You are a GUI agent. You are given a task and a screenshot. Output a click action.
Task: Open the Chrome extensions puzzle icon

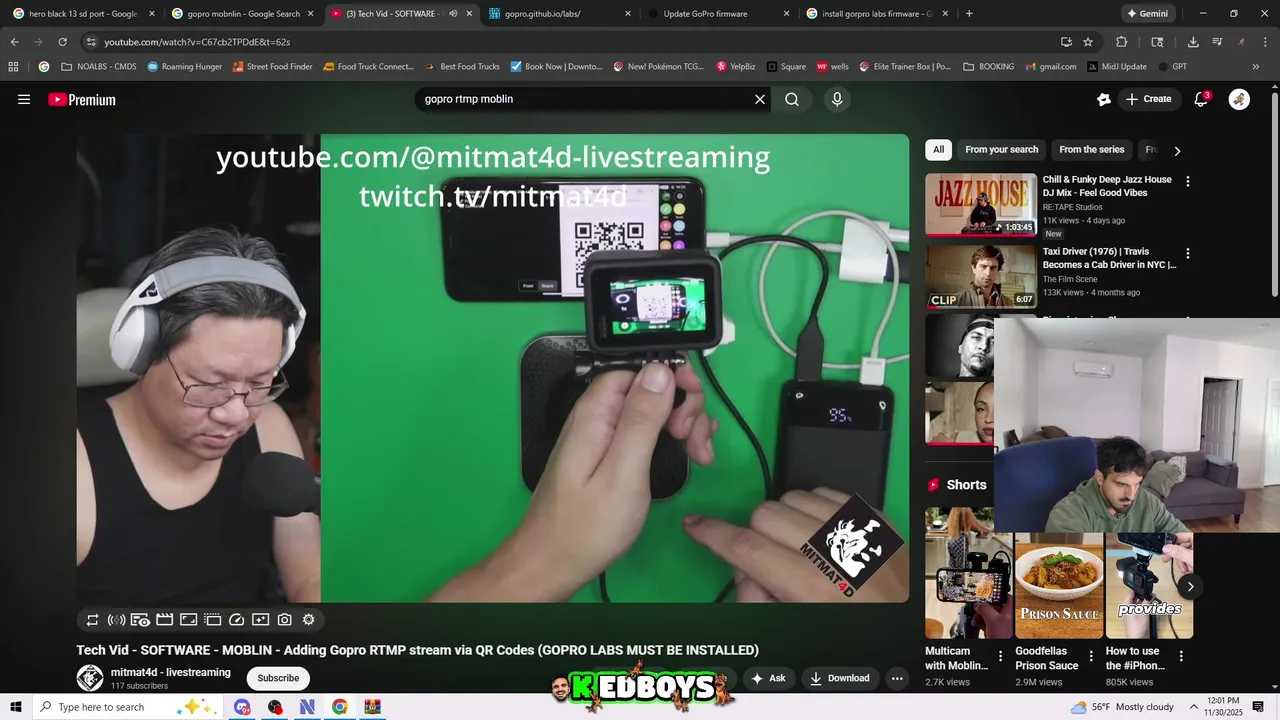tap(1121, 42)
